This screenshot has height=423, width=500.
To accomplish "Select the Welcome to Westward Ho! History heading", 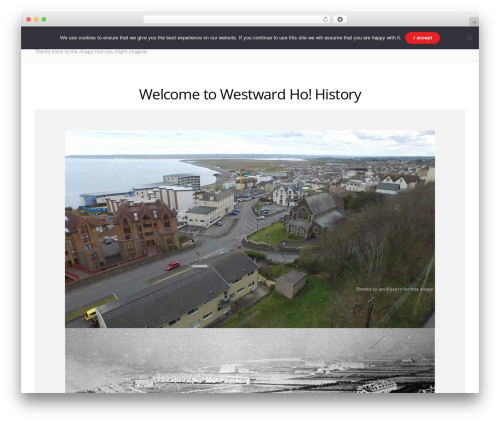I will (x=250, y=95).
